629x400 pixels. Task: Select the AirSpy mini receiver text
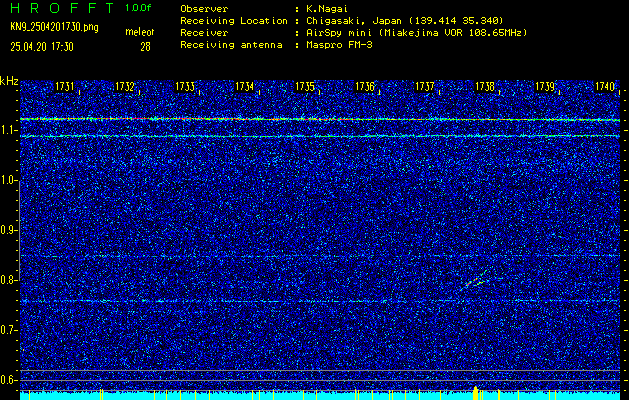(416, 33)
